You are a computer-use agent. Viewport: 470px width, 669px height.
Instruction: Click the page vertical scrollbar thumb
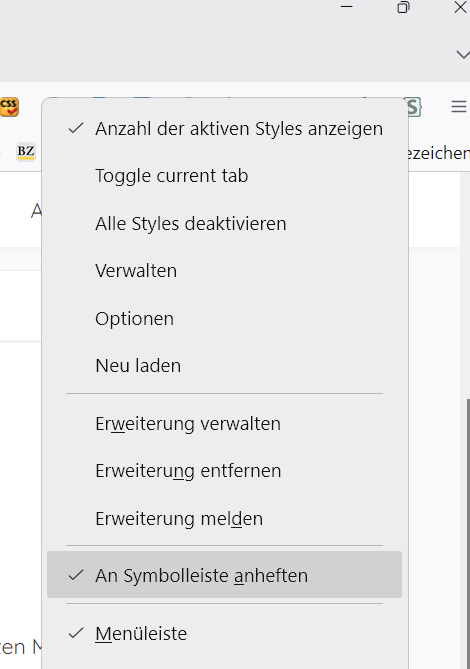(x=468, y=533)
